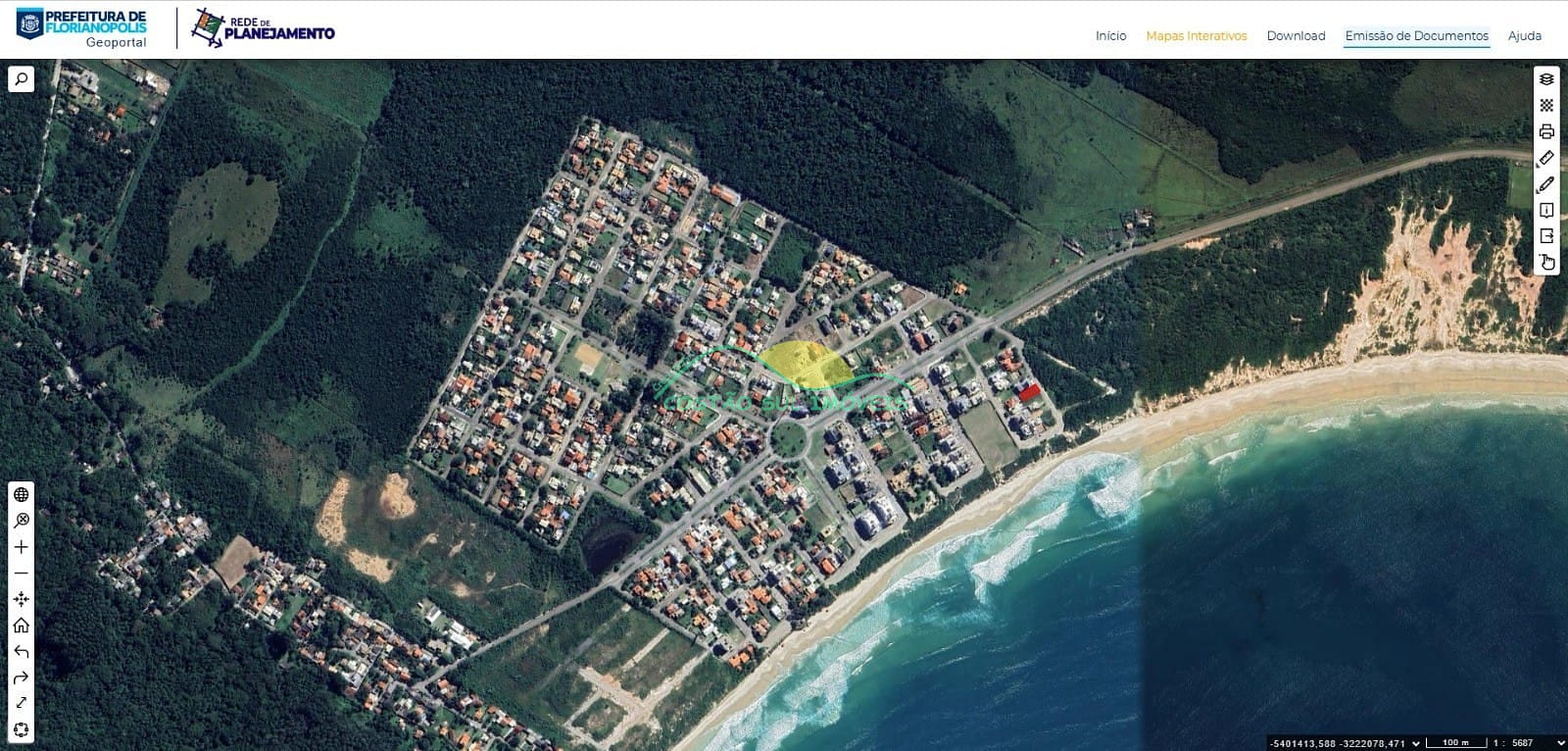The image size is (1568, 751).
Task: Go to the Download page
Action: 1296,36
